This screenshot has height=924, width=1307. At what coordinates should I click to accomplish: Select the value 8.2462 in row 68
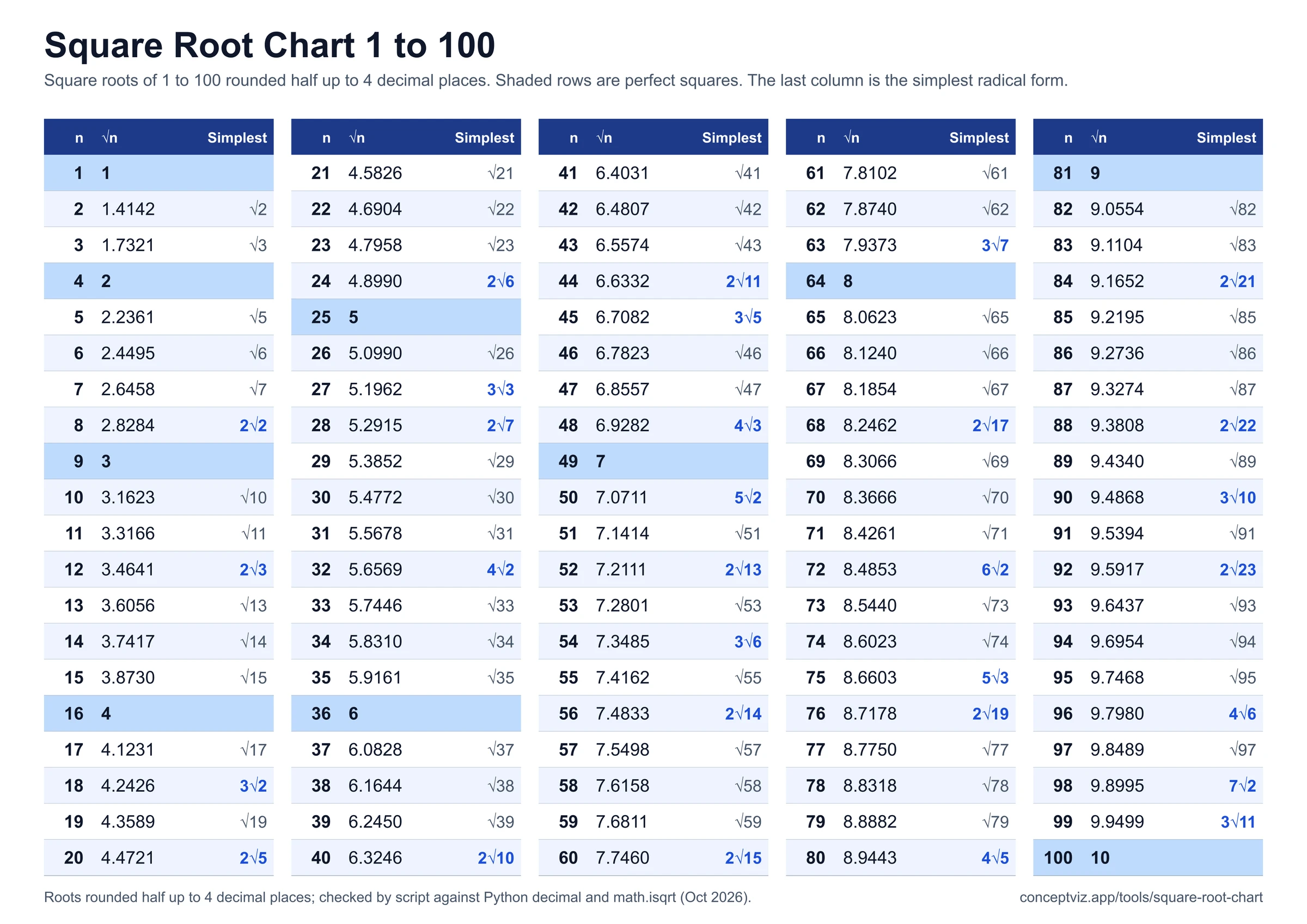point(870,425)
